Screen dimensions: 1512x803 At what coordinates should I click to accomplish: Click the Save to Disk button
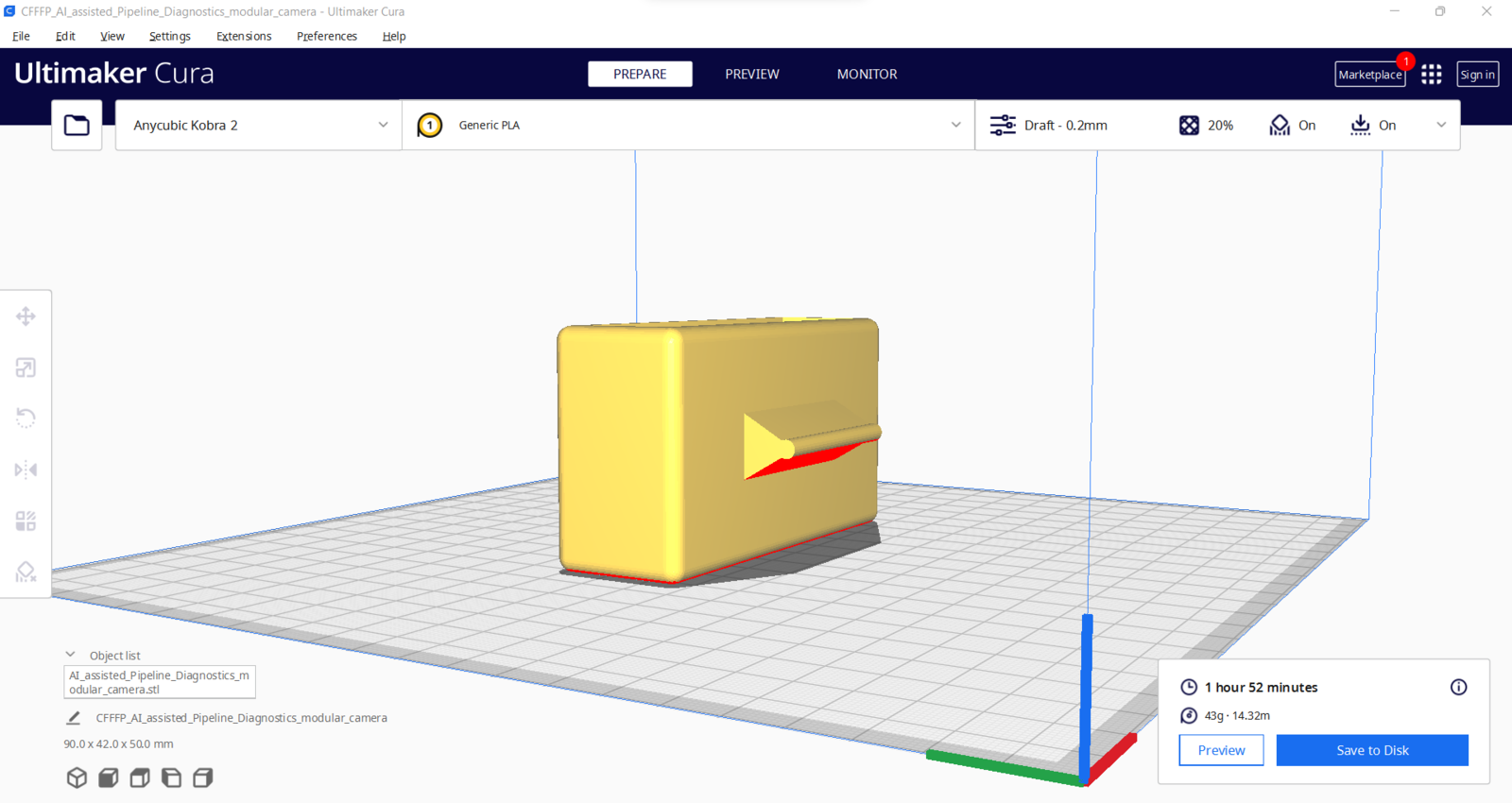pyautogui.click(x=1372, y=750)
